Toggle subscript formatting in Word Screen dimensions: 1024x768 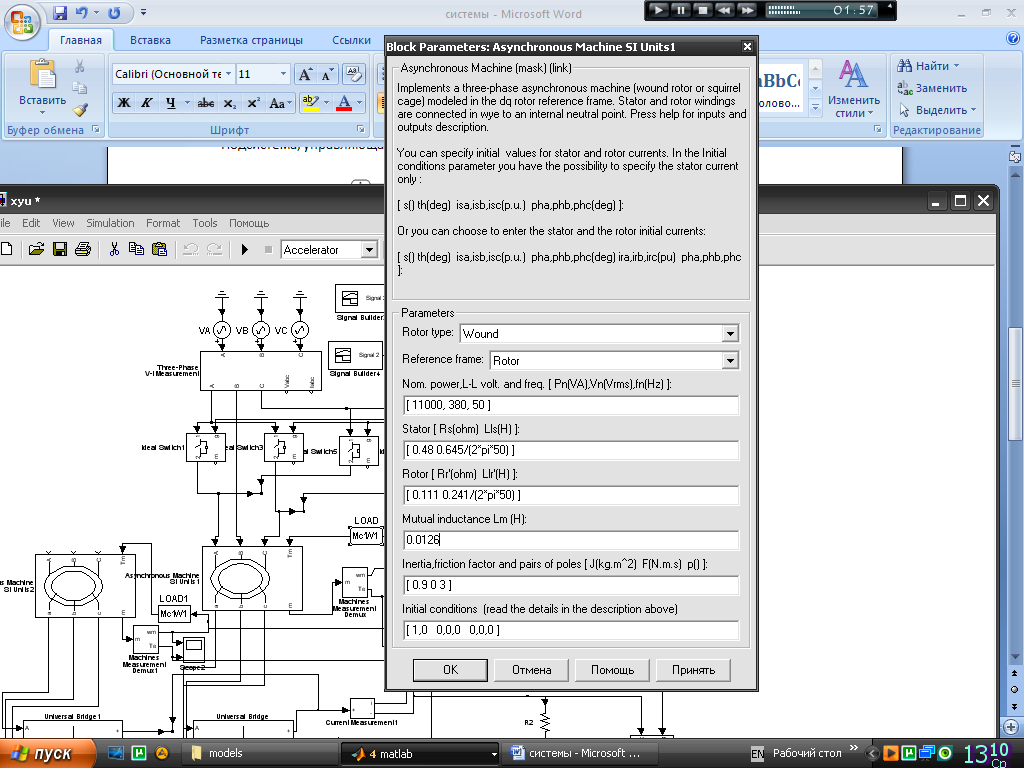(229, 103)
